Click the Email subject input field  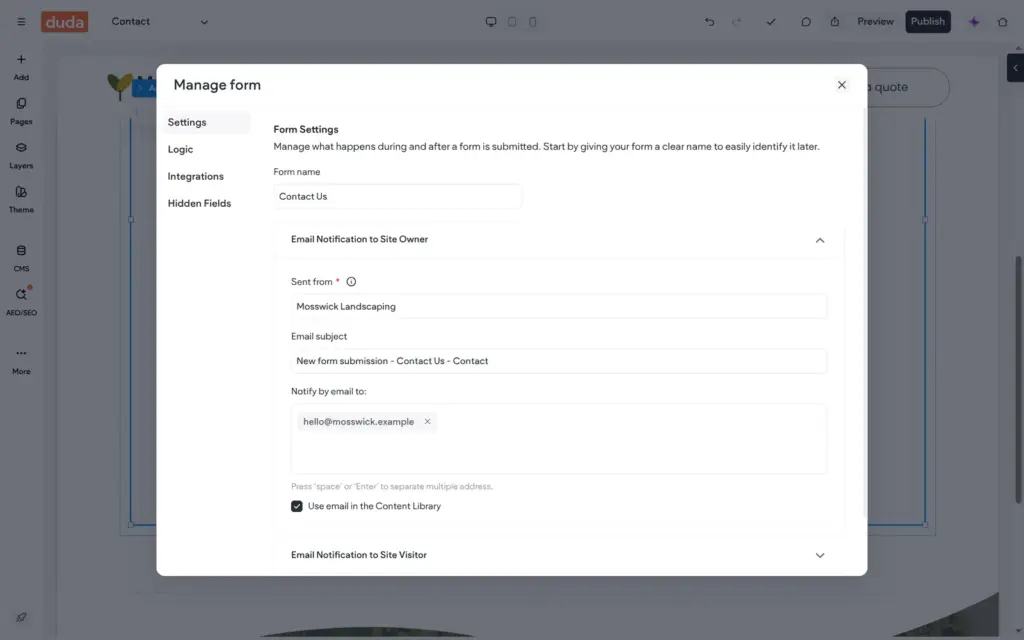(x=558, y=361)
